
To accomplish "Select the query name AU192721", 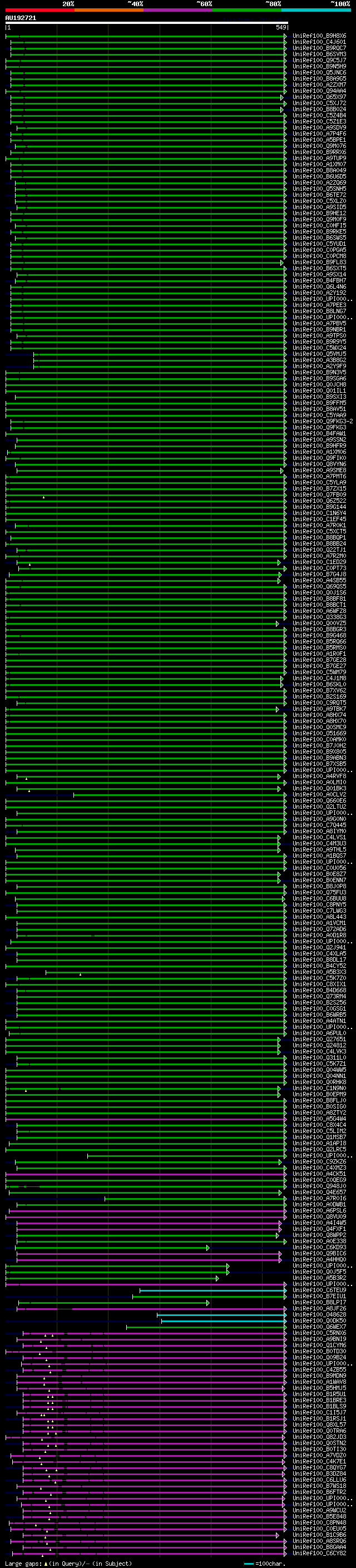I will click(21, 18).
